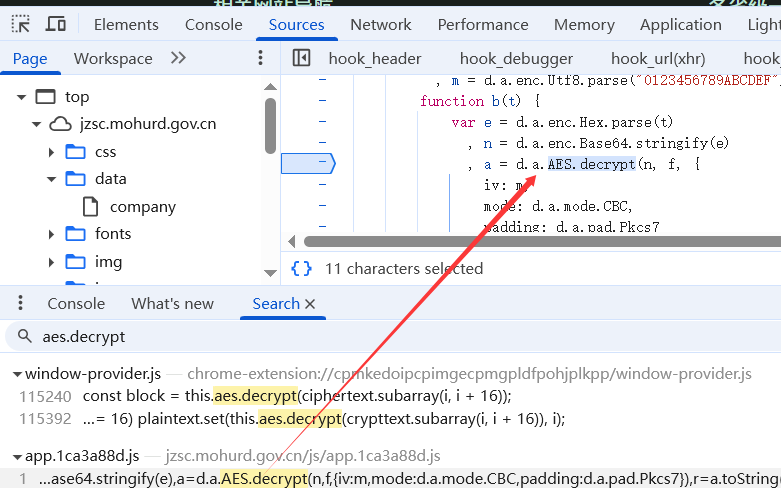The height and width of the screenshot is (499, 781).
Task: Expand the fonts folder
Action: (x=51, y=234)
